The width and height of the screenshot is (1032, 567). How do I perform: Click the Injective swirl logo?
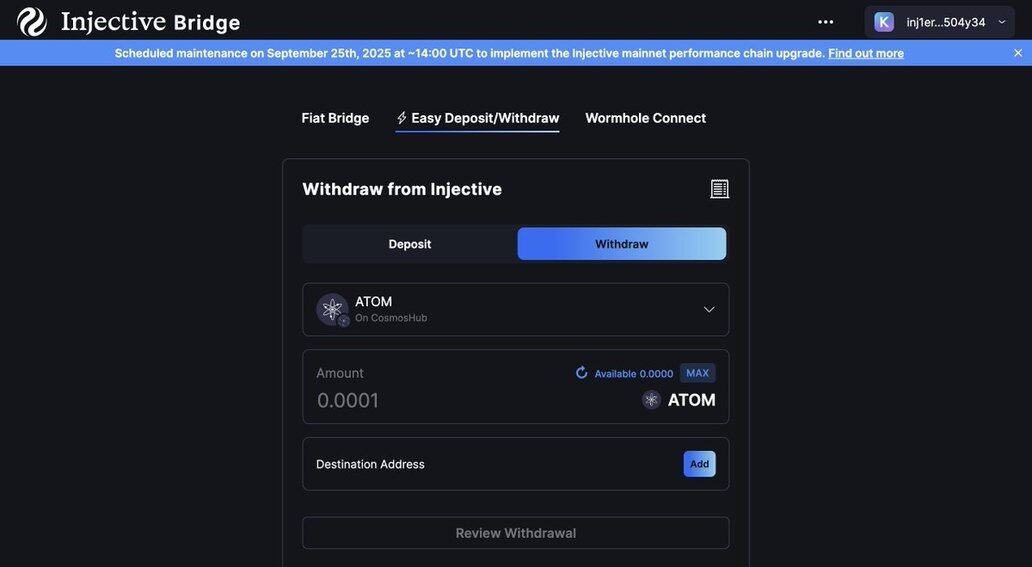point(32,22)
